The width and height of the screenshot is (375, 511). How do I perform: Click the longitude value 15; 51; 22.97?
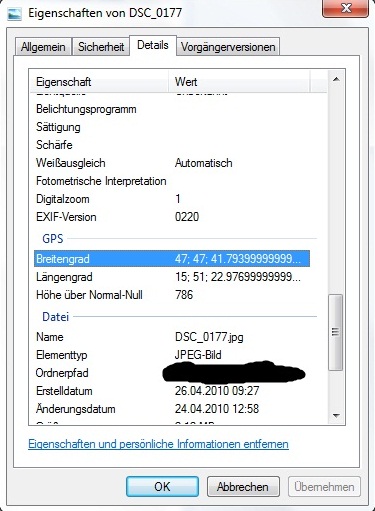point(238,277)
